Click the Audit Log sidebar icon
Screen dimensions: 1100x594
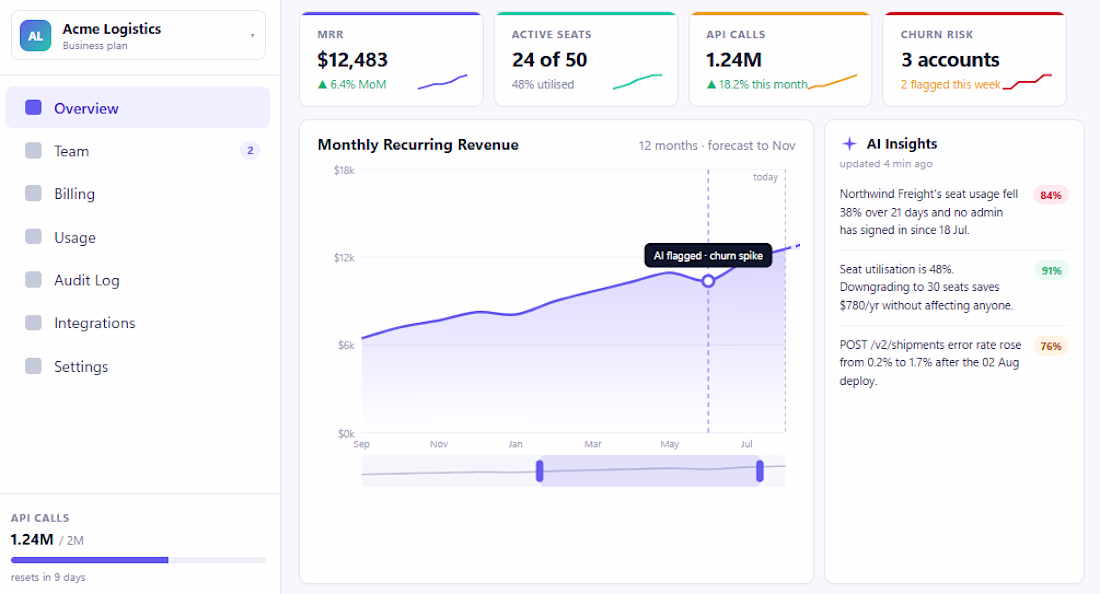(33, 280)
